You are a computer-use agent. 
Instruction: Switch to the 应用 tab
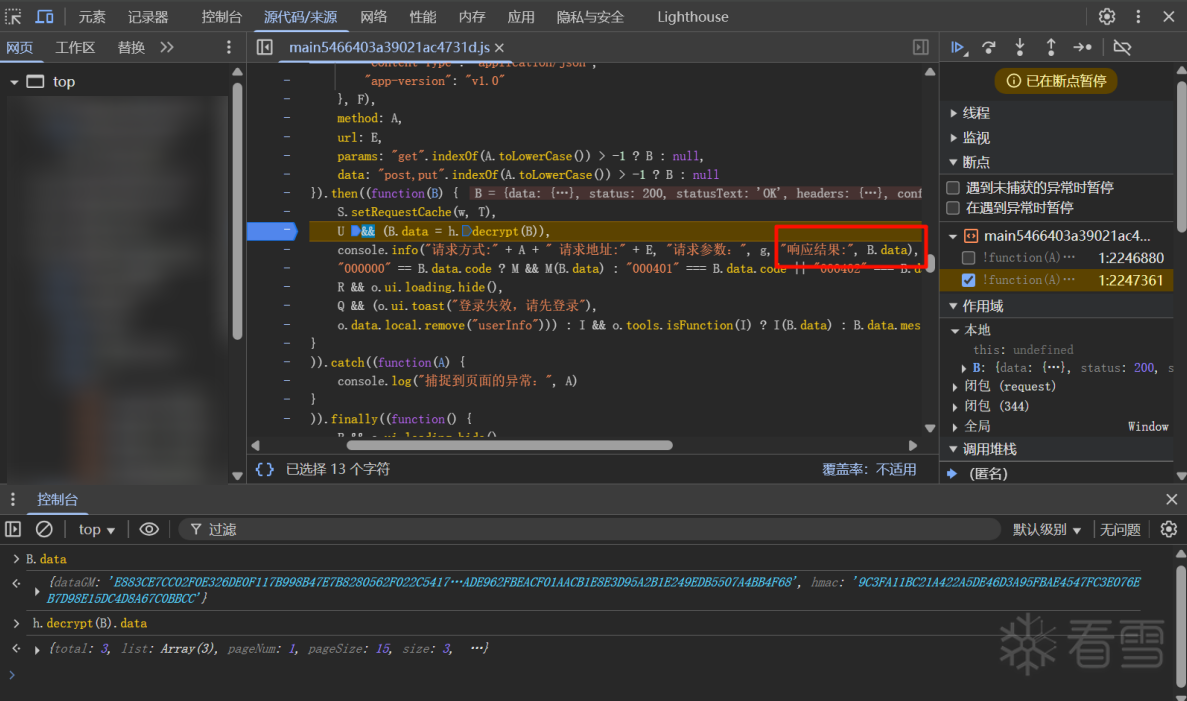coord(521,17)
